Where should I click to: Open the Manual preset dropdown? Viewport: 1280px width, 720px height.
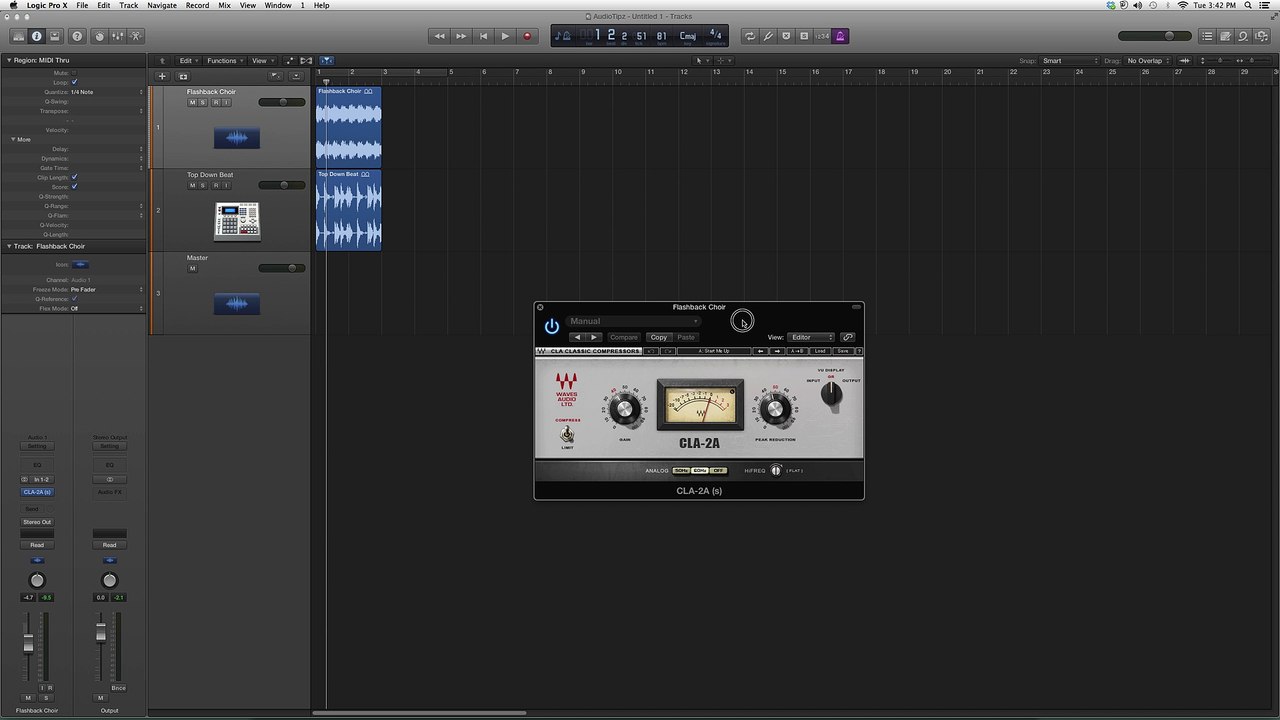(x=633, y=321)
